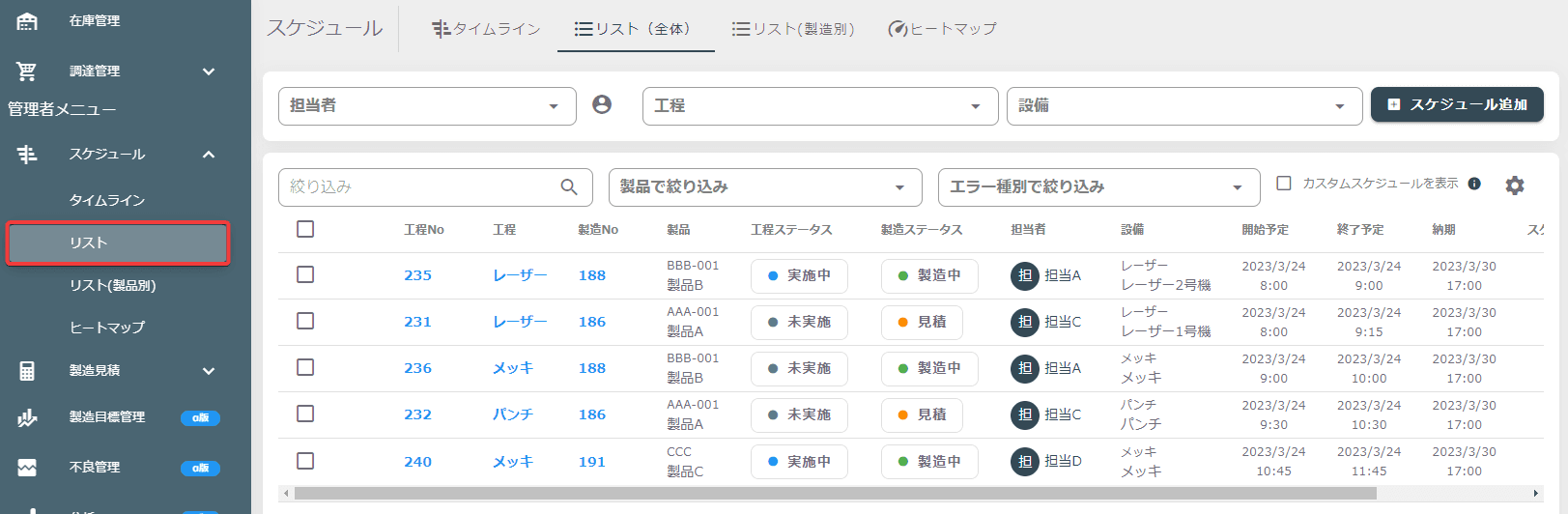Click the 製造目標管理 sidebar icon
The image size is (1568, 514).
click(x=27, y=417)
